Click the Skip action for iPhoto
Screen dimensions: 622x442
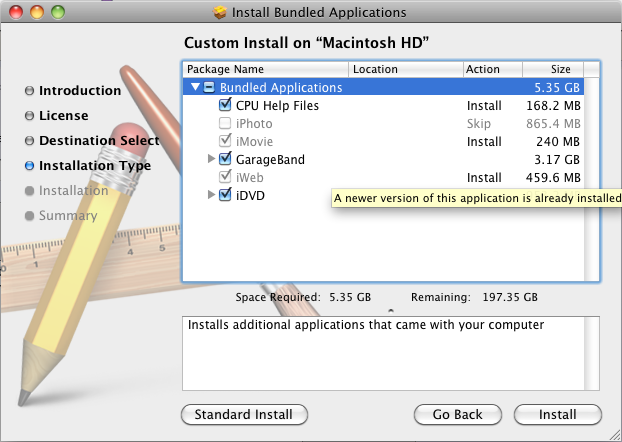click(478, 124)
